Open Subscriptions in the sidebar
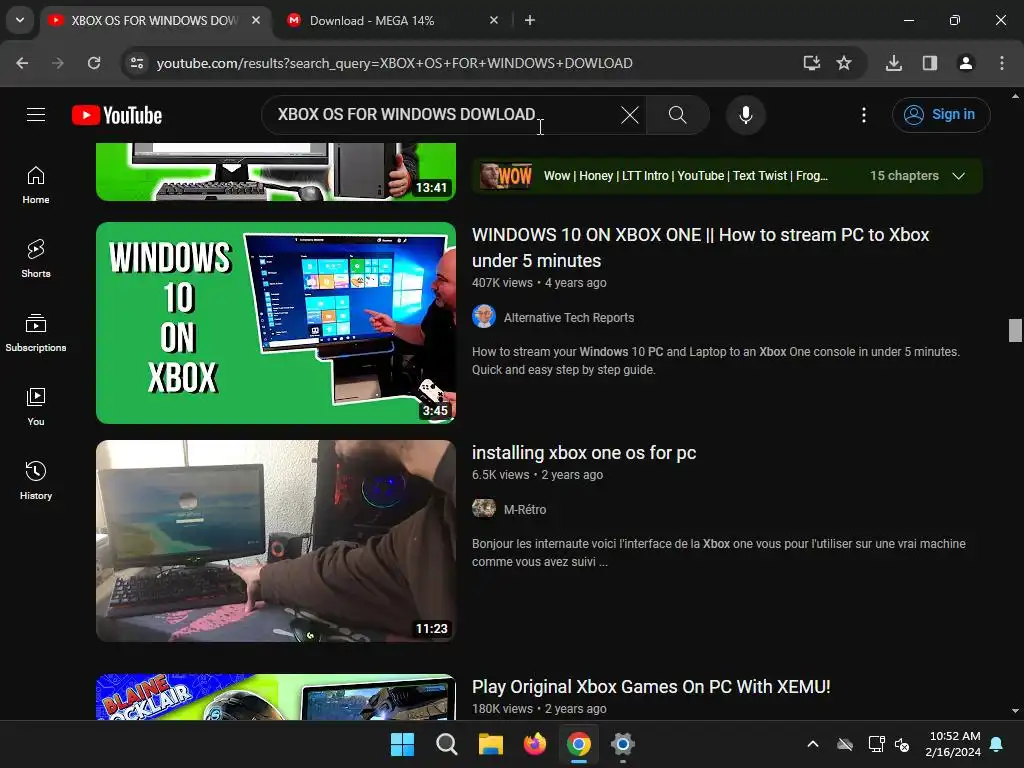This screenshot has height=768, width=1024. tap(36, 332)
